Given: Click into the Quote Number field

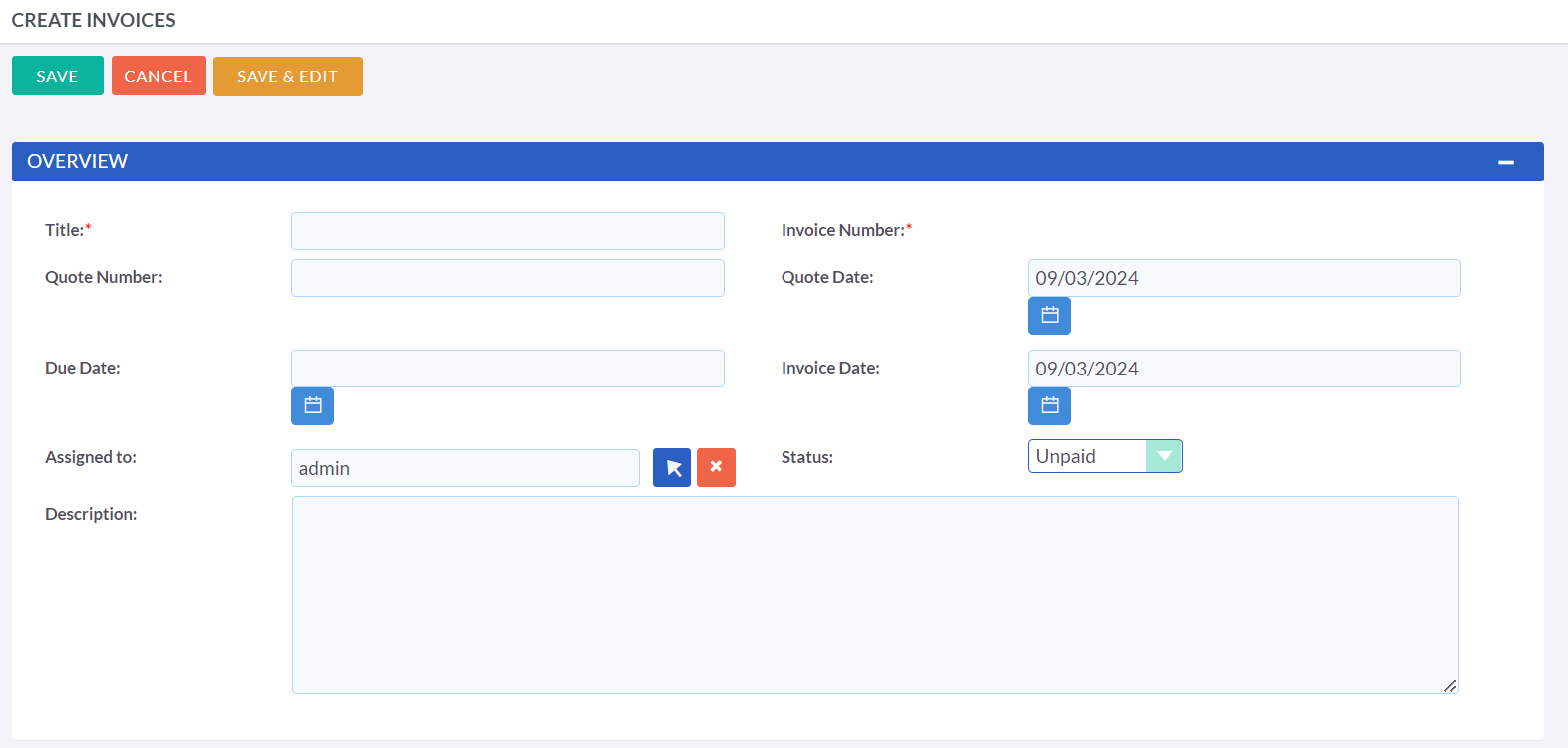Looking at the screenshot, I should (507, 278).
